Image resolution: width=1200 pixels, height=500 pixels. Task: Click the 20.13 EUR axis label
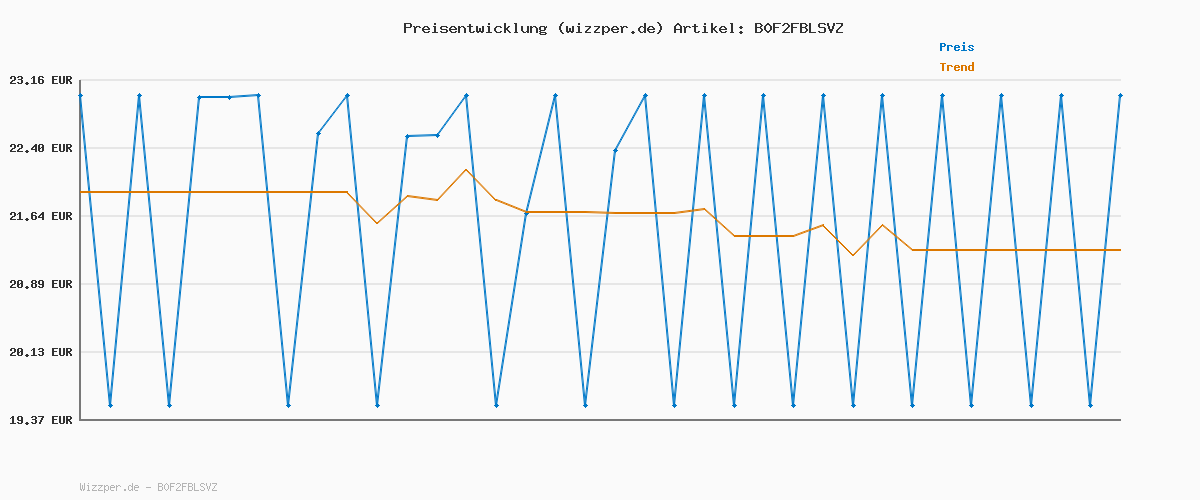(41, 352)
